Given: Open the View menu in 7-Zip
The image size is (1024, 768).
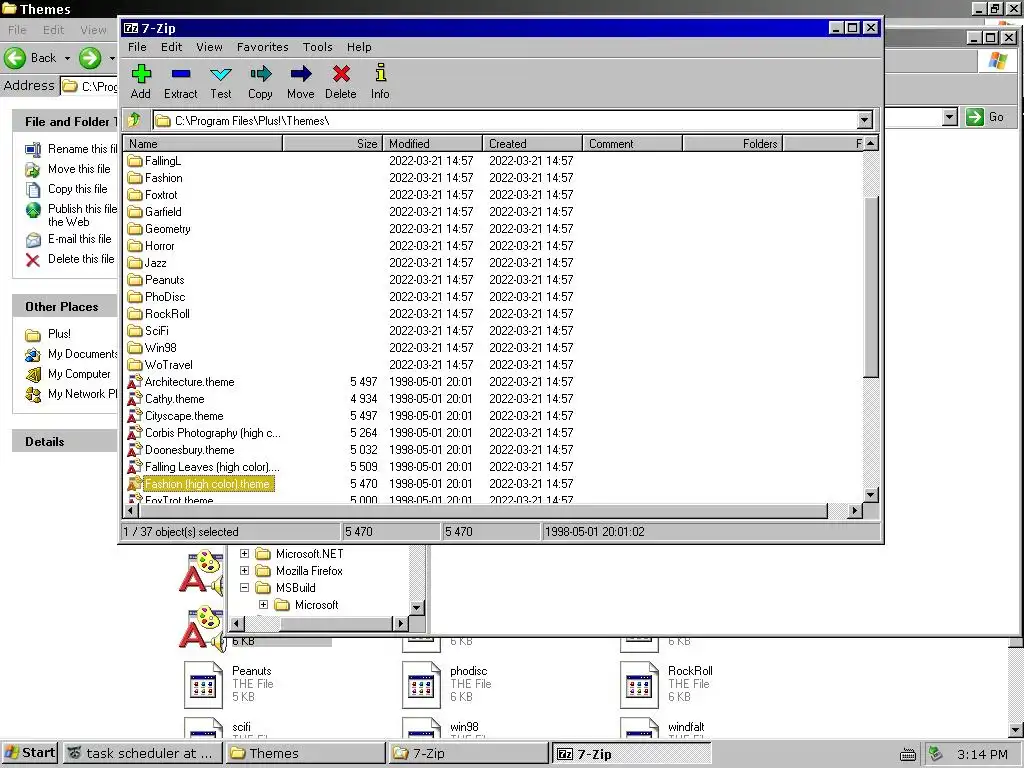Looking at the screenshot, I should 210,47.
